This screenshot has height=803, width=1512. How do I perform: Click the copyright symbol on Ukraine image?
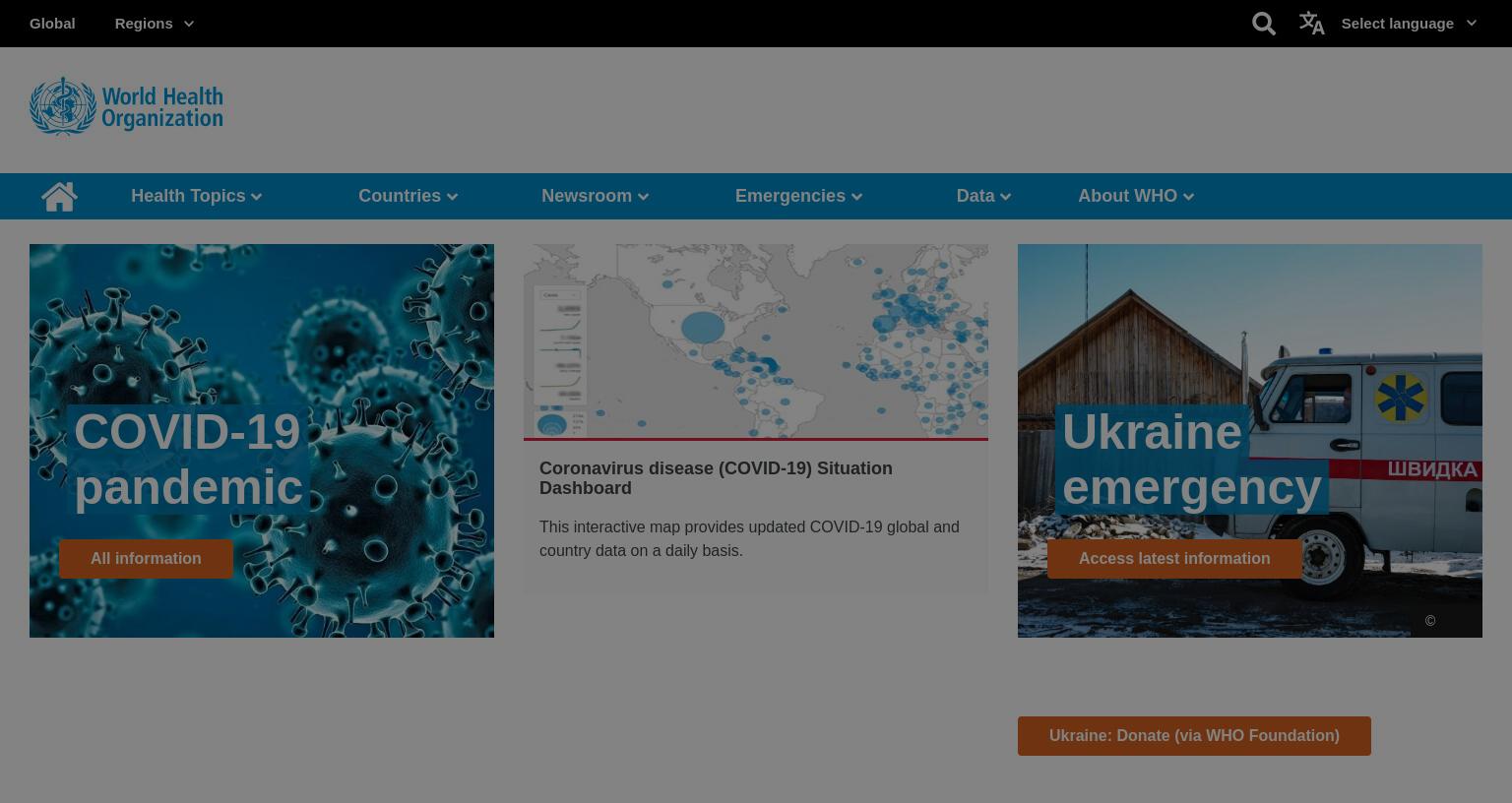(x=1430, y=621)
